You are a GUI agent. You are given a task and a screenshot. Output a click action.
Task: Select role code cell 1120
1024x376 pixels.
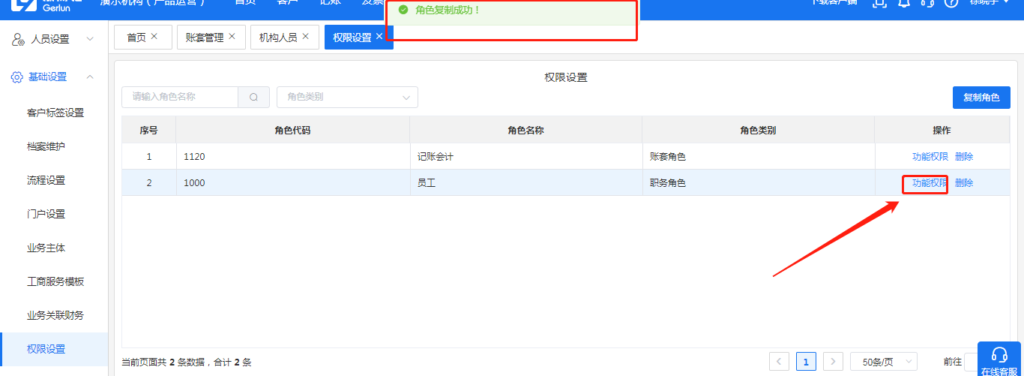pyautogui.click(x=293, y=157)
